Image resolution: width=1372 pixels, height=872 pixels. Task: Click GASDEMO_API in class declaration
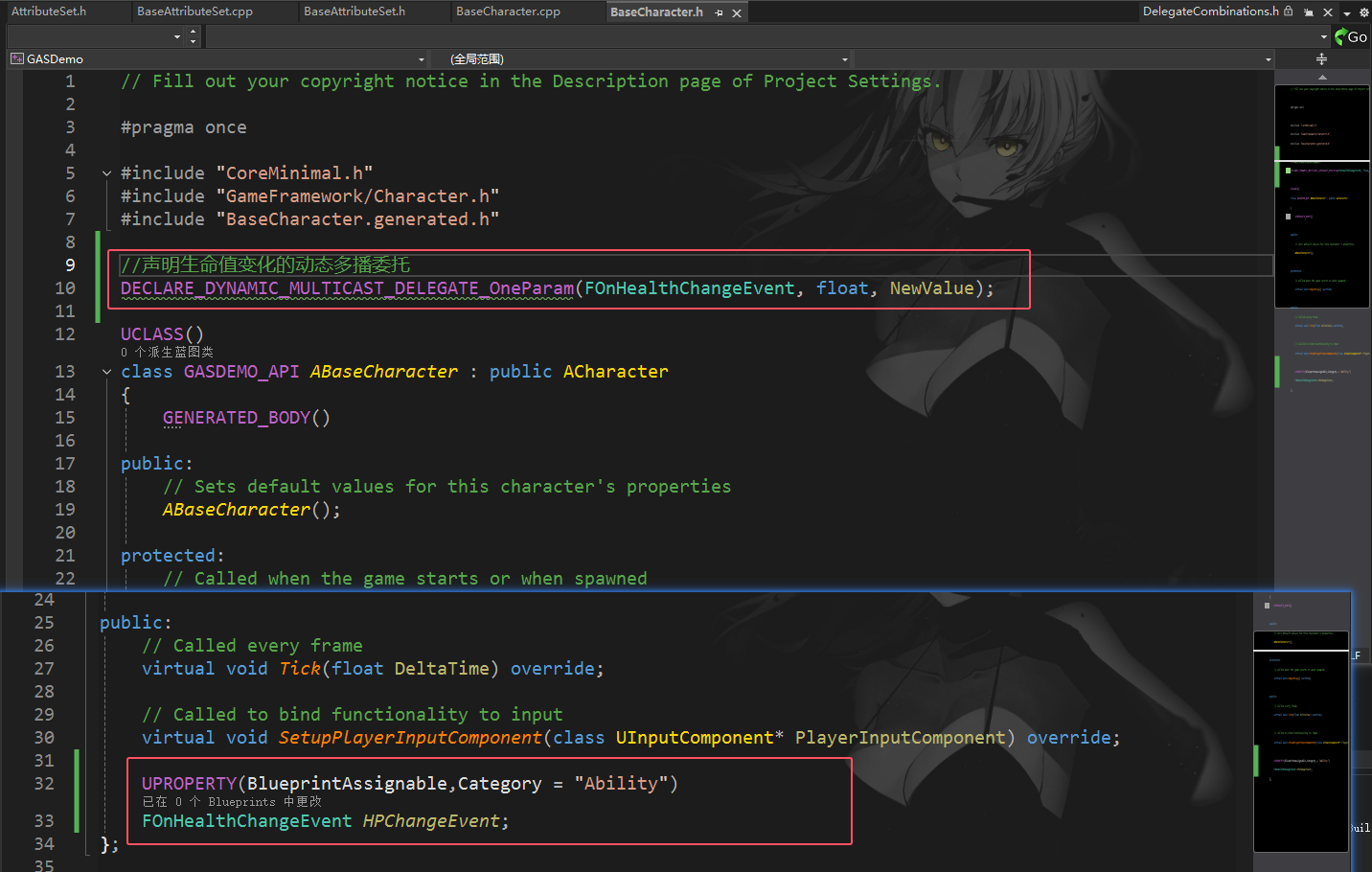(241, 372)
